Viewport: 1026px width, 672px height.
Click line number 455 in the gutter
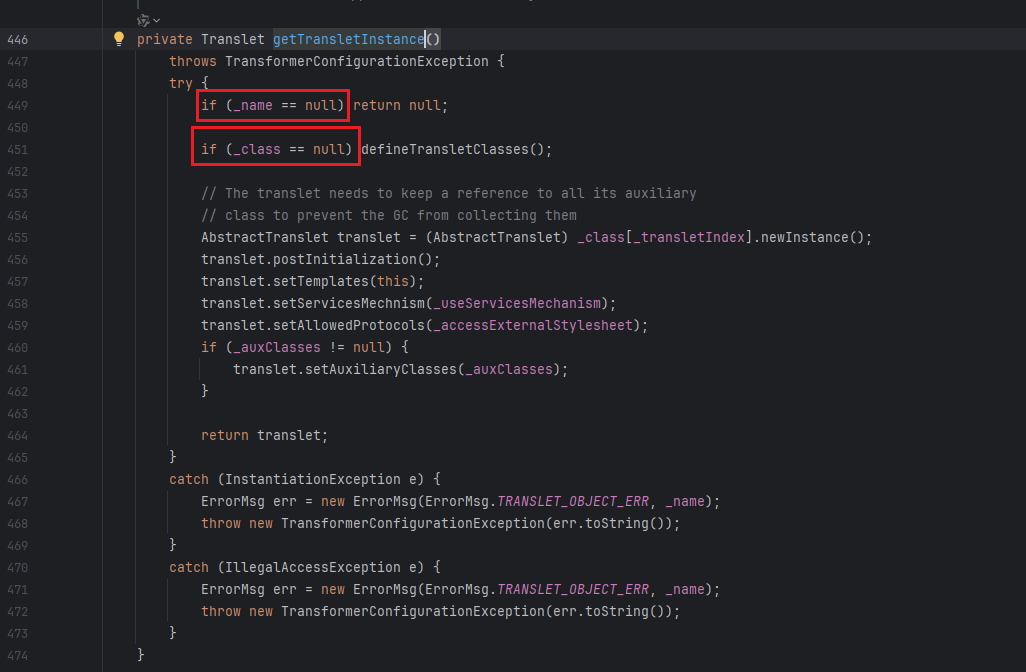(x=17, y=237)
